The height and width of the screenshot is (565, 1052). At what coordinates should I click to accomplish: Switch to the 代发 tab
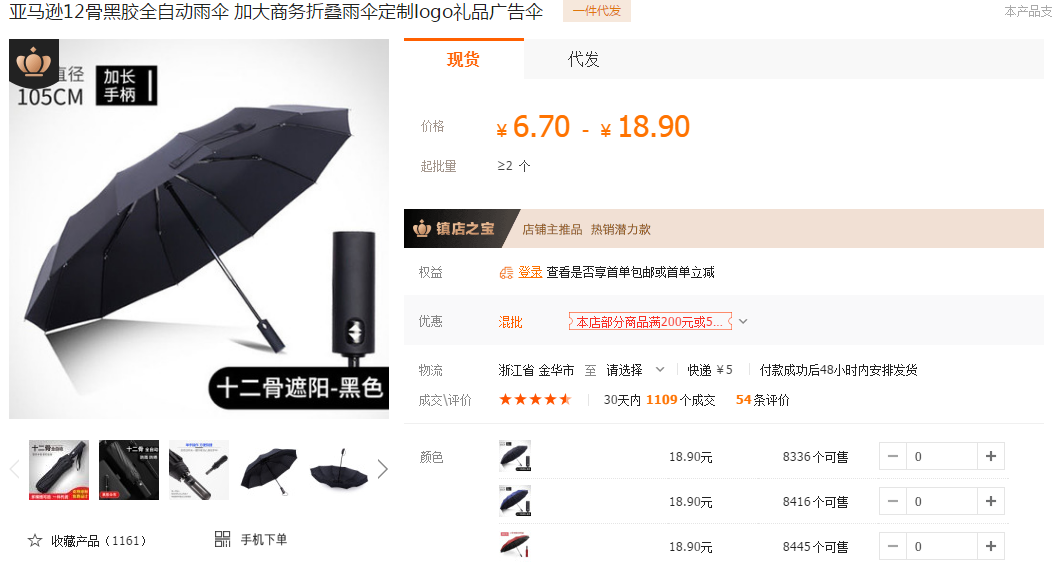point(583,60)
